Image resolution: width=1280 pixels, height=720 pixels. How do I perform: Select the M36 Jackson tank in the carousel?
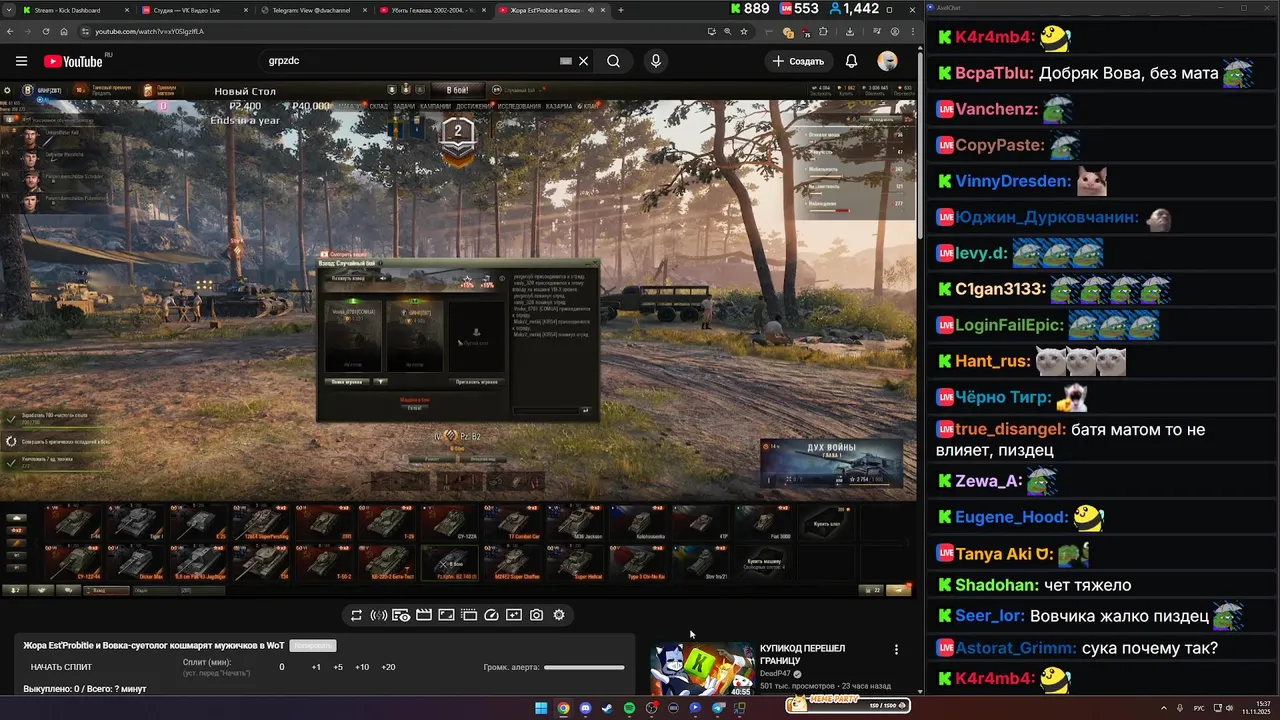tap(574, 522)
